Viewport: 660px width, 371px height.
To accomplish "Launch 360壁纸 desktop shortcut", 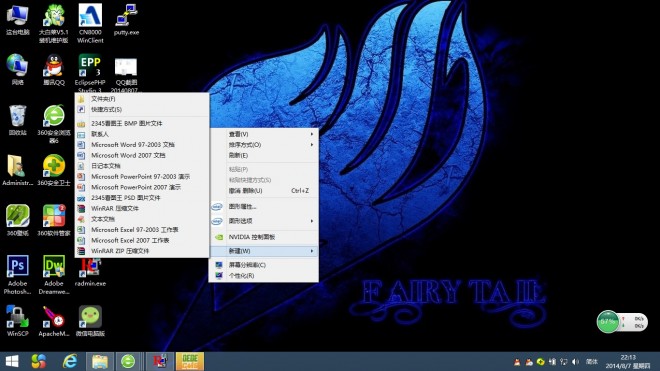I will [x=17, y=220].
